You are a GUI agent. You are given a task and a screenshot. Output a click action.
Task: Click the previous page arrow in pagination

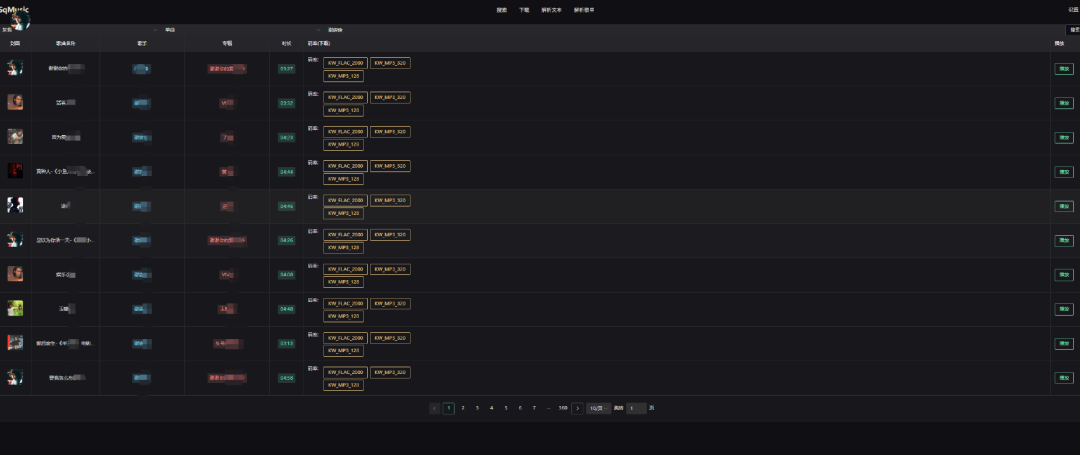pyautogui.click(x=435, y=408)
